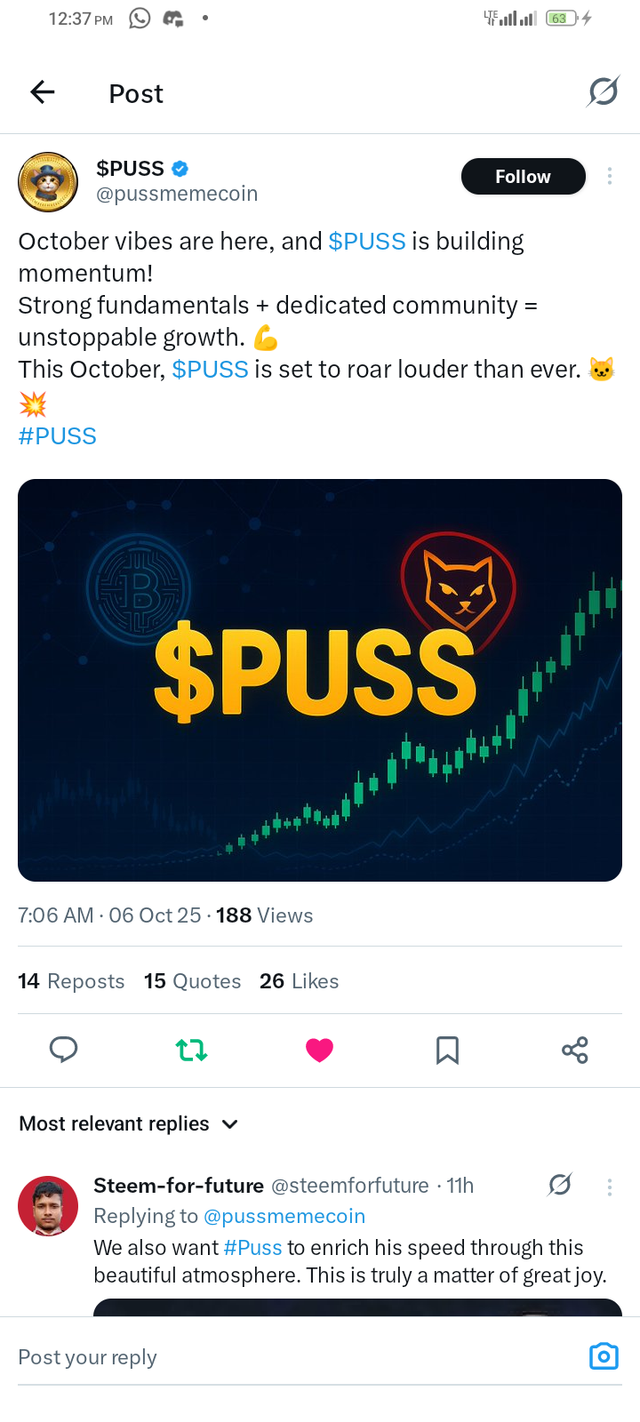Open the Steem-for-future reply's more options
This screenshot has height=1422, width=640.
point(610,1187)
